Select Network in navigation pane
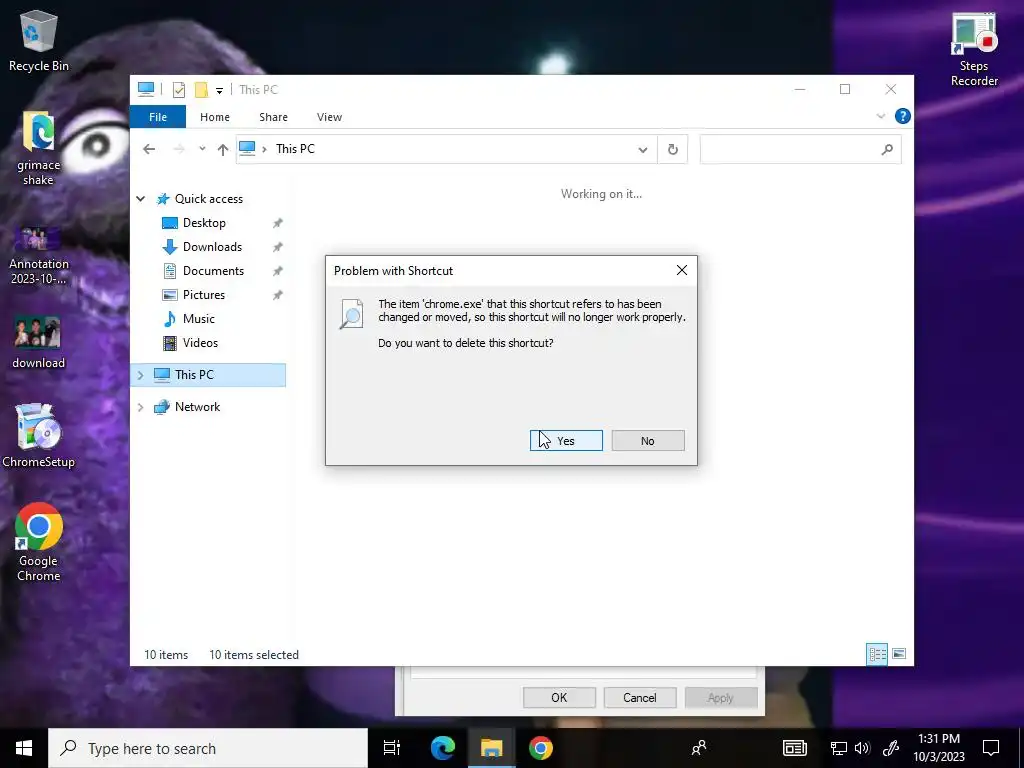Image resolution: width=1024 pixels, height=768 pixels. pyautogui.click(x=197, y=407)
